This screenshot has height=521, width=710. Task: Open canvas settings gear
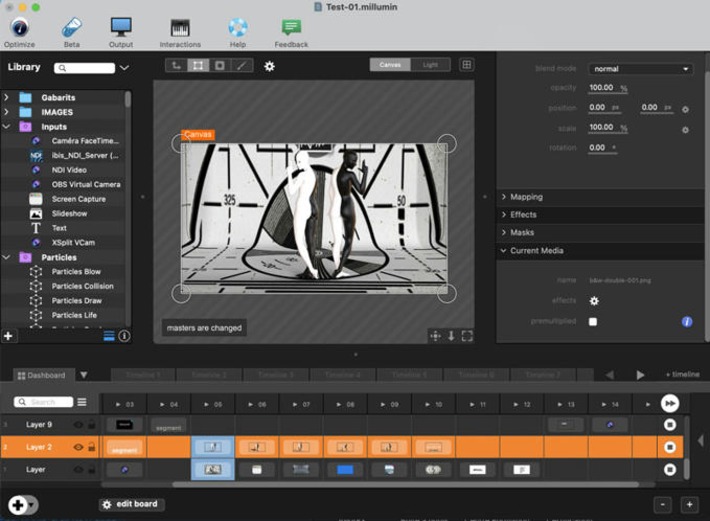pos(269,66)
